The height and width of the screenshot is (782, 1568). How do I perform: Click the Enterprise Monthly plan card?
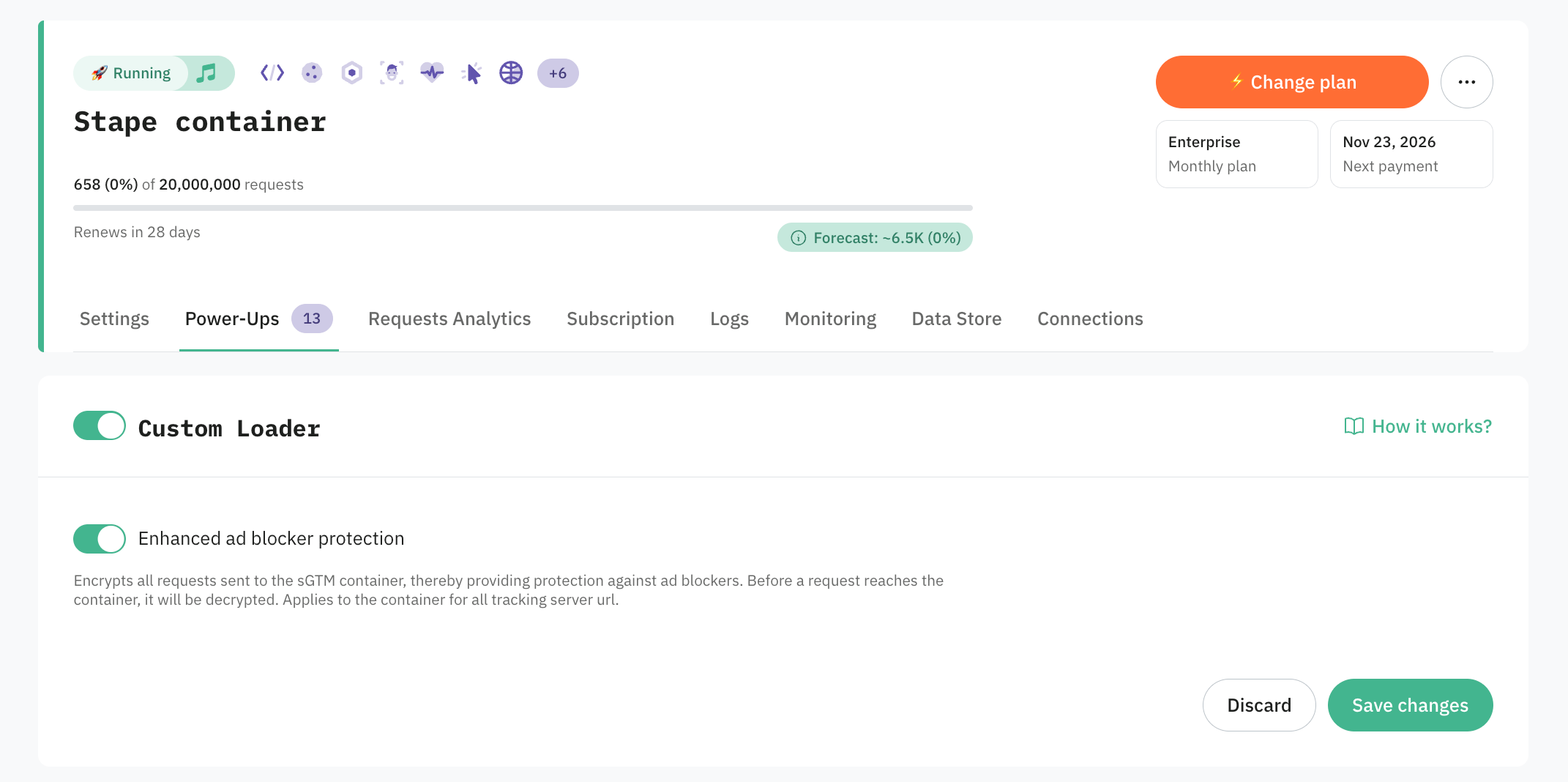click(1237, 154)
